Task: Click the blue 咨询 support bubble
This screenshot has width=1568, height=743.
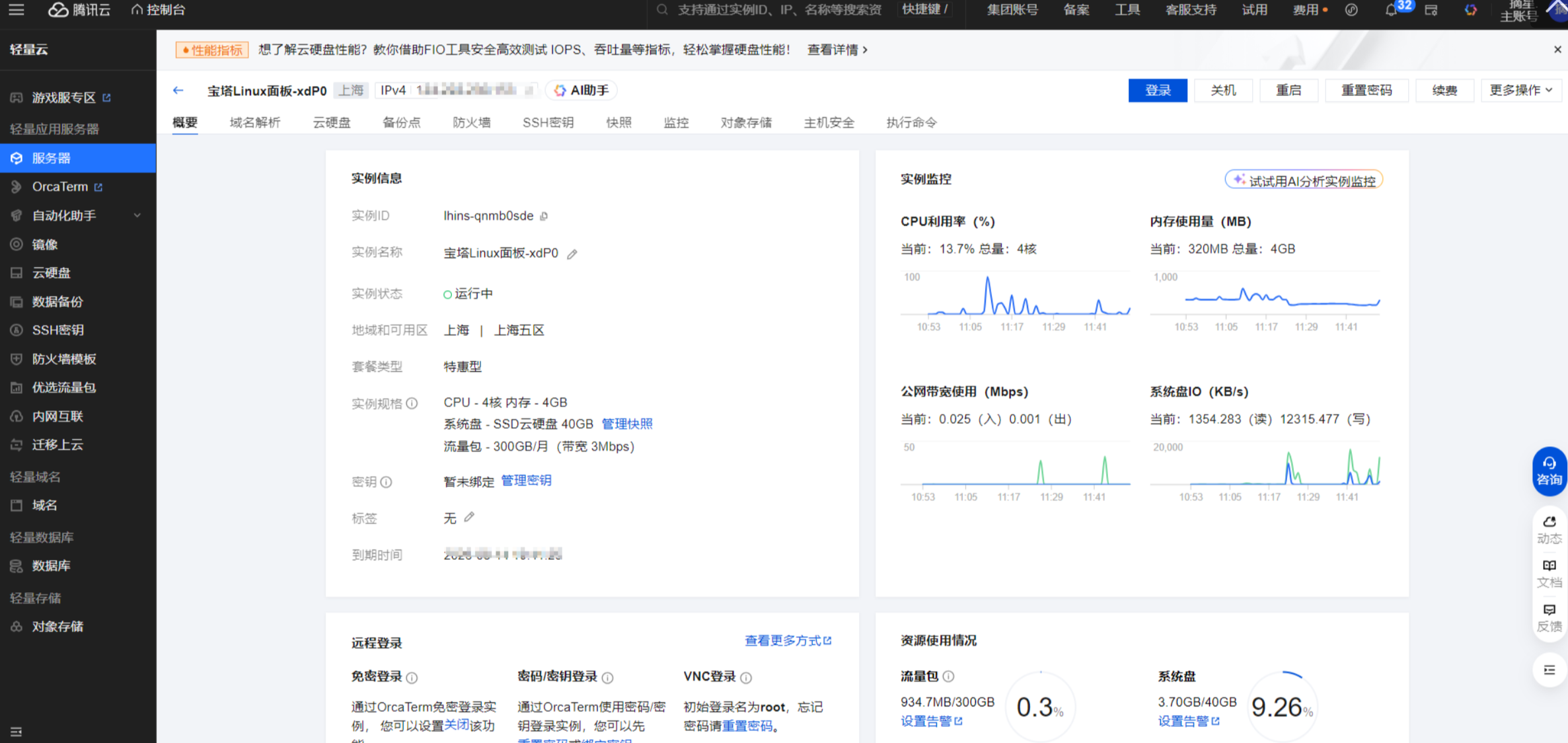Action: 1548,471
